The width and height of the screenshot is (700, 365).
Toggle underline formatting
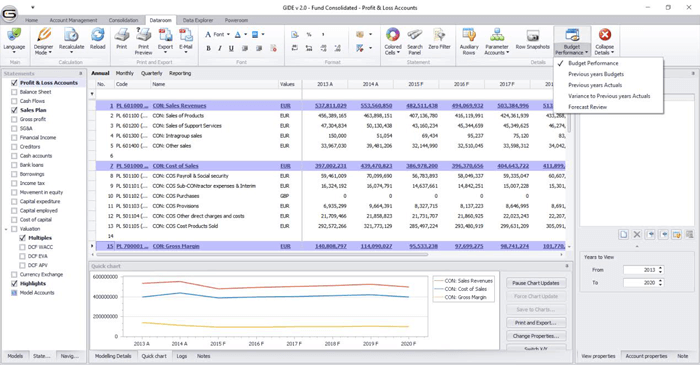(x=231, y=48)
